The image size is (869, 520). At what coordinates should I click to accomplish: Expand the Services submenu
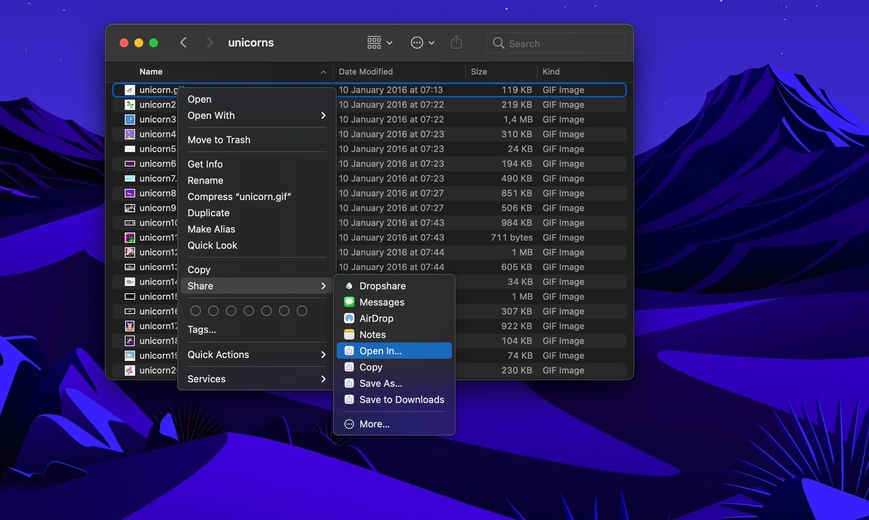pyautogui.click(x=257, y=379)
